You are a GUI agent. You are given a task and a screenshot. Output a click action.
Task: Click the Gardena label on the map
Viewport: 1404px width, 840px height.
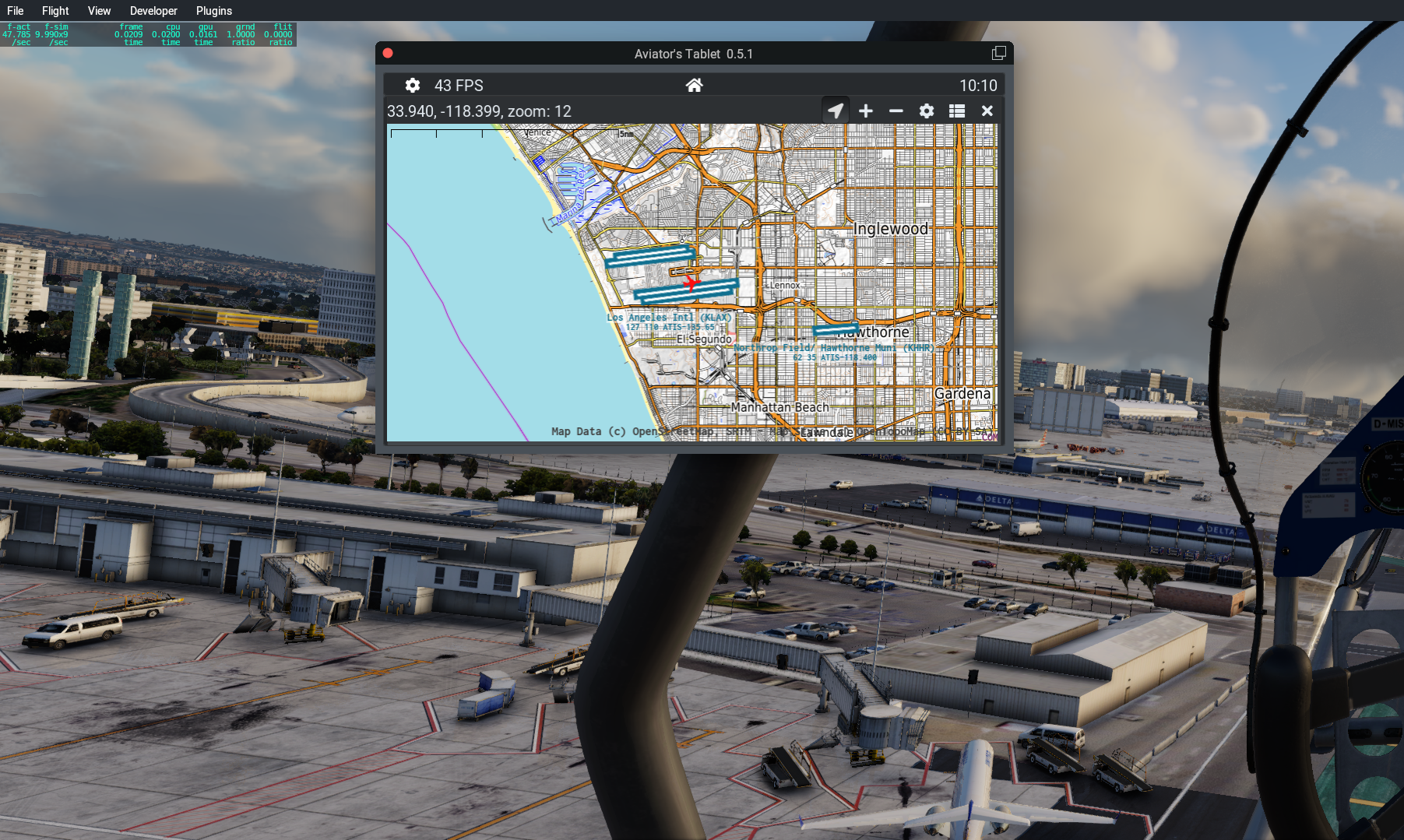962,394
